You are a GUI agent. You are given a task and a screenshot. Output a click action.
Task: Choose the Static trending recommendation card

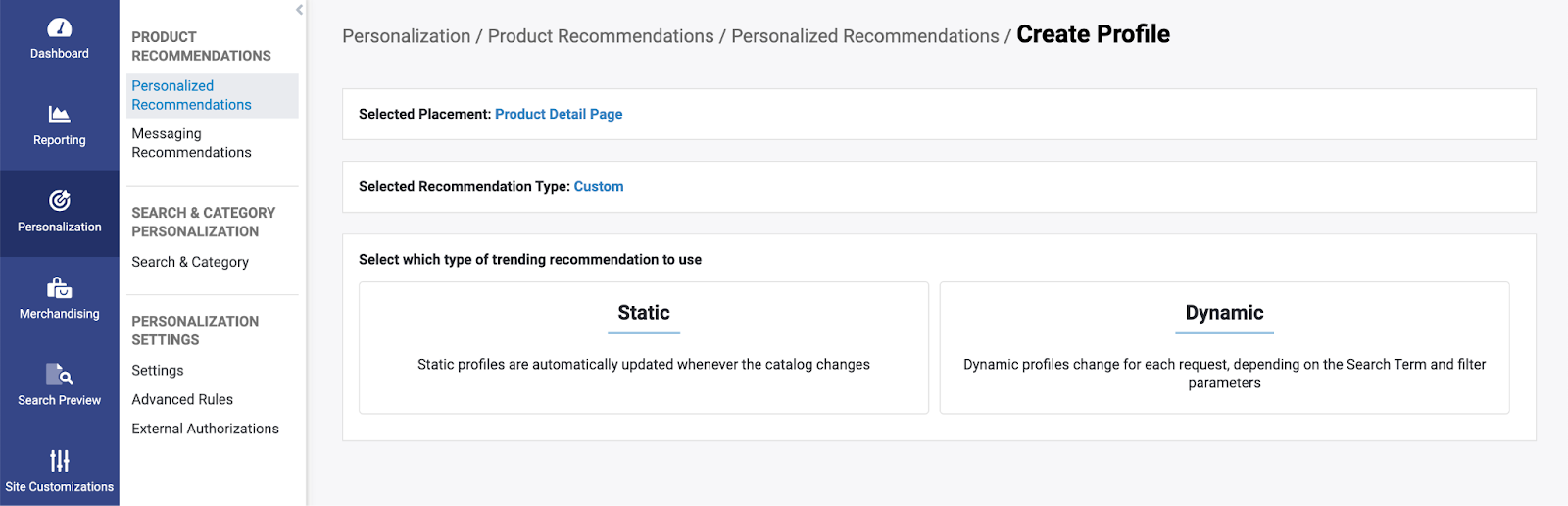[644, 348]
